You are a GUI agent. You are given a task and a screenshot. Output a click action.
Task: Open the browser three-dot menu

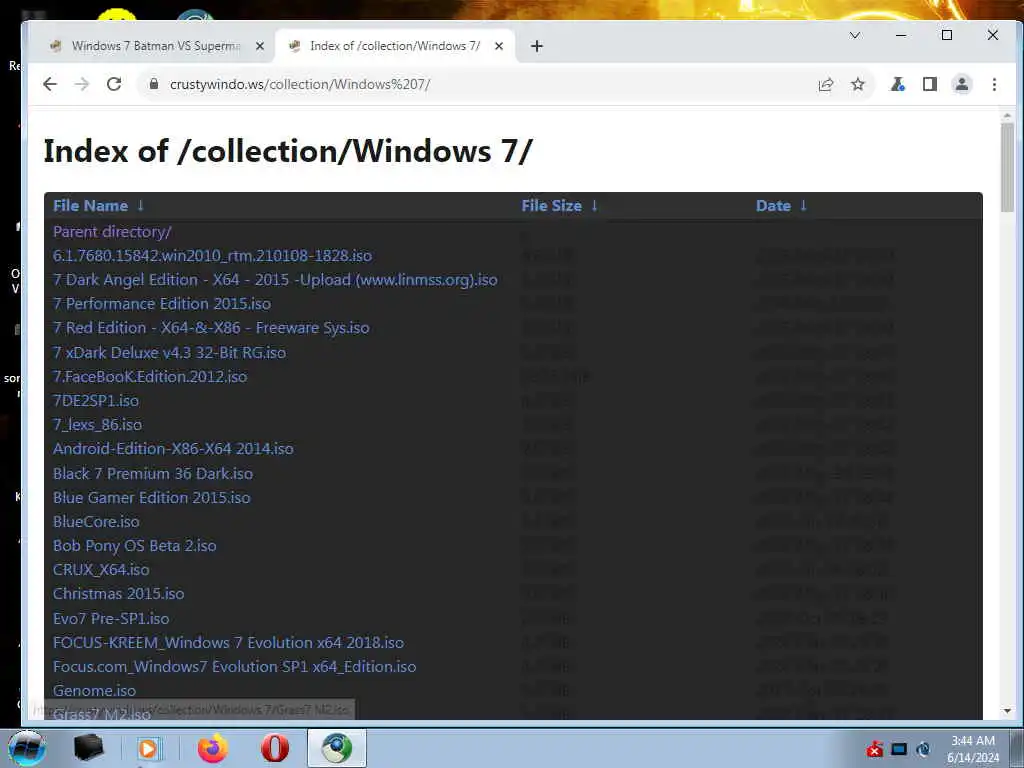(x=994, y=84)
